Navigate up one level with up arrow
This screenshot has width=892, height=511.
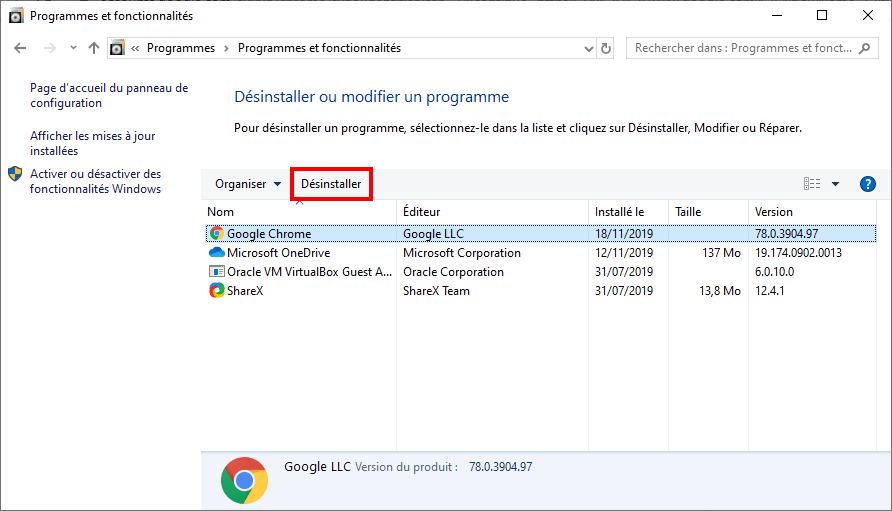click(94, 48)
